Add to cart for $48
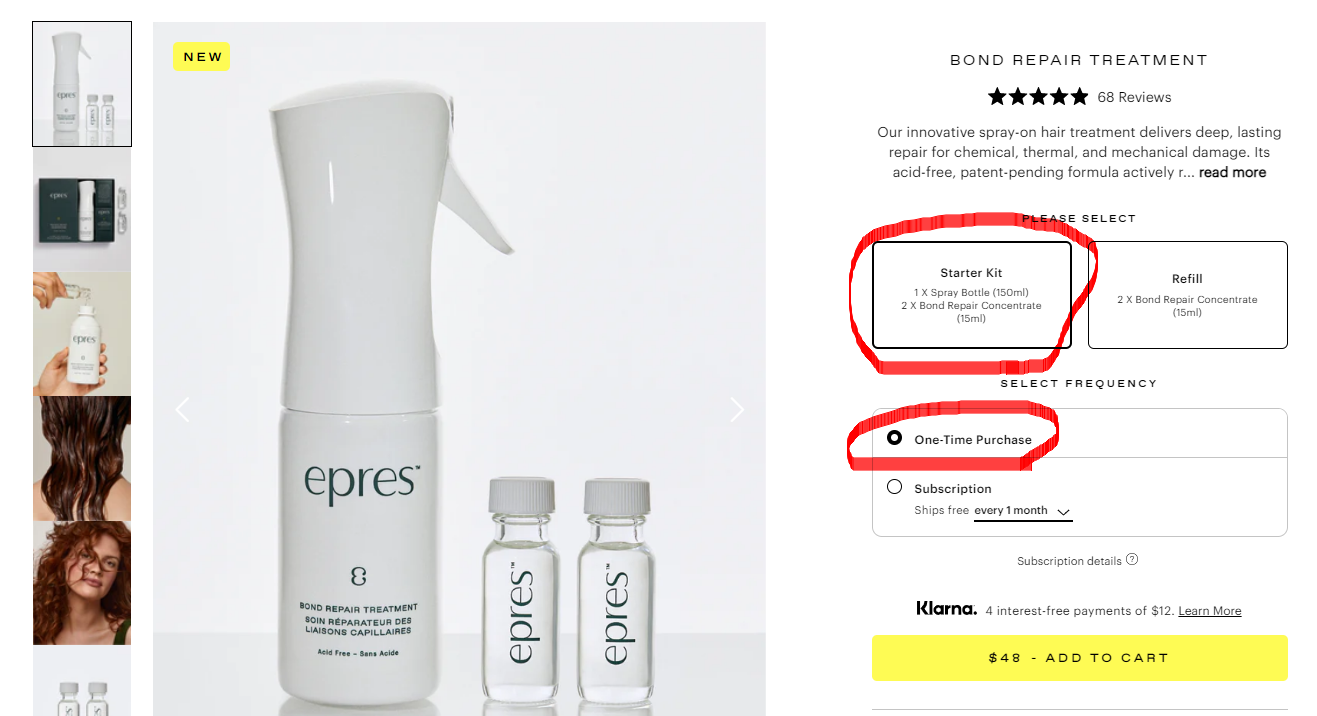This screenshot has width=1317, height=716. pyautogui.click(x=1080, y=658)
